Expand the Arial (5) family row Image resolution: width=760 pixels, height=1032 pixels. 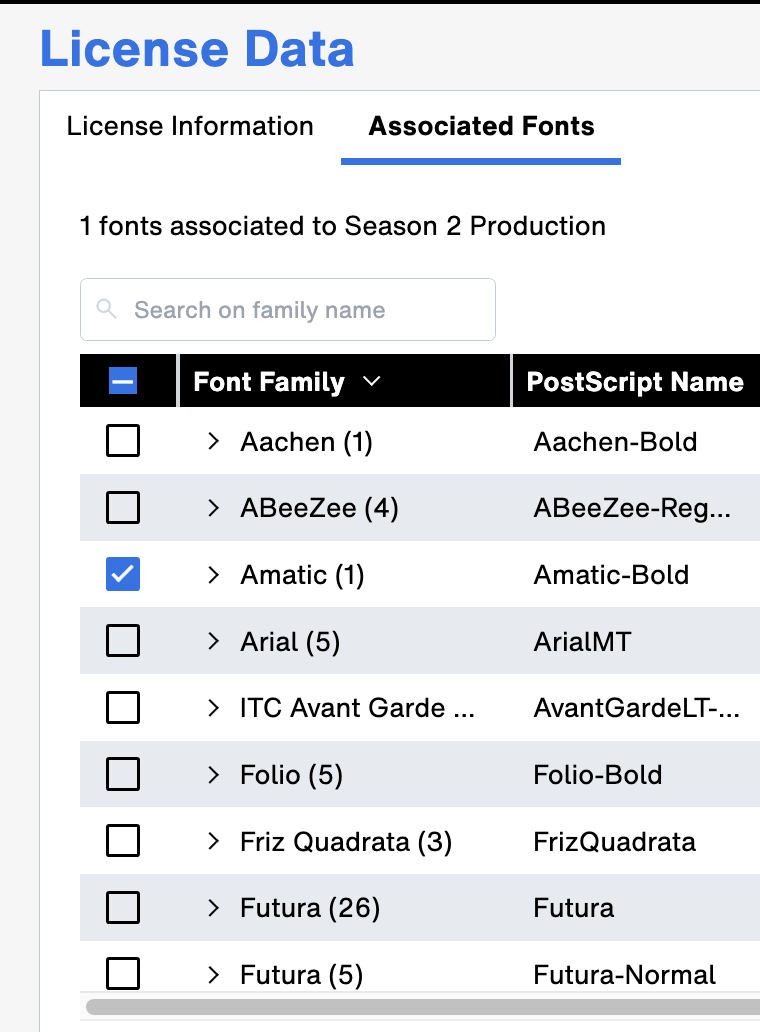[x=213, y=641]
